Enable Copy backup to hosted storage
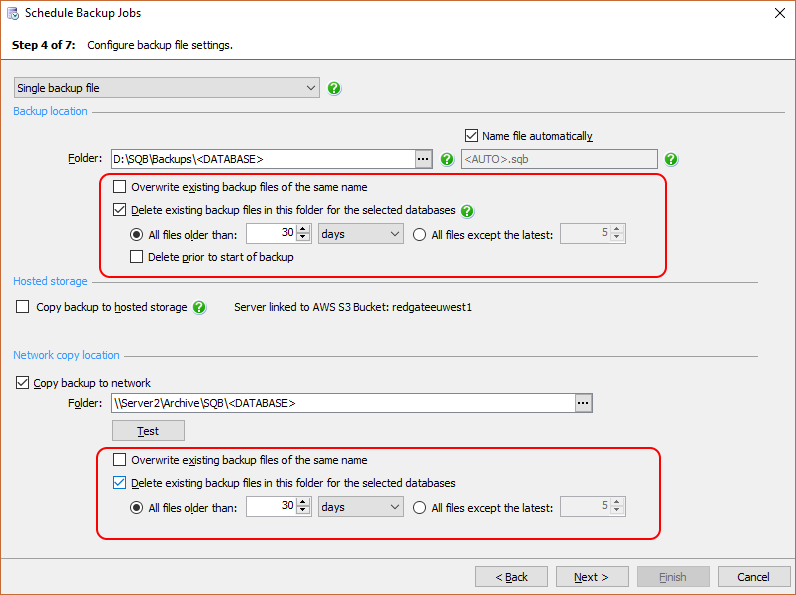Image resolution: width=796 pixels, height=595 pixels. pyautogui.click(x=23, y=307)
